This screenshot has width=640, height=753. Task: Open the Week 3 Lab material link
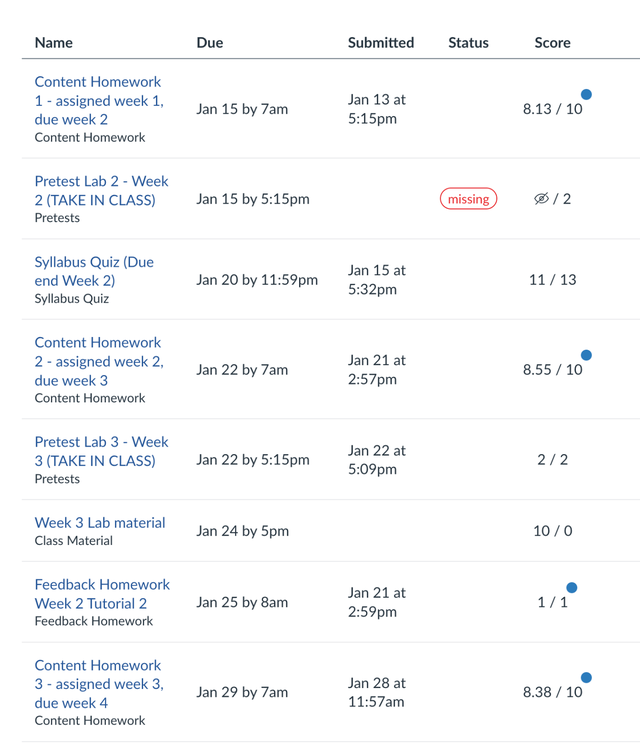point(100,523)
